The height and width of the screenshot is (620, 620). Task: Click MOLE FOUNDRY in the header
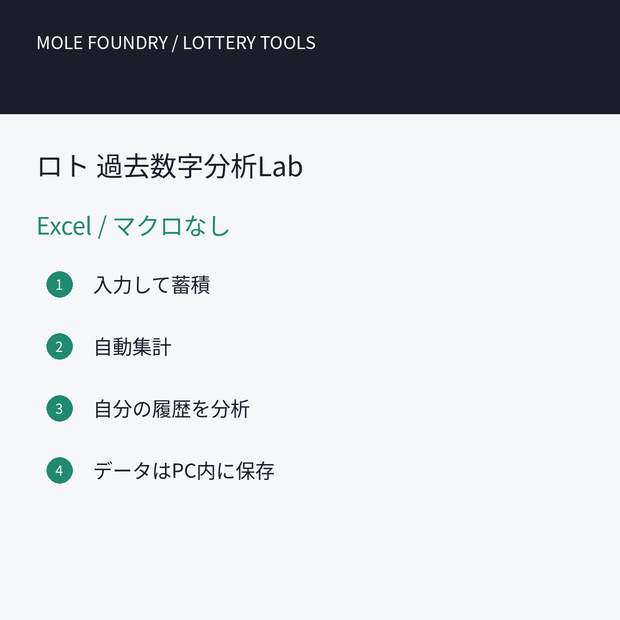click(102, 43)
